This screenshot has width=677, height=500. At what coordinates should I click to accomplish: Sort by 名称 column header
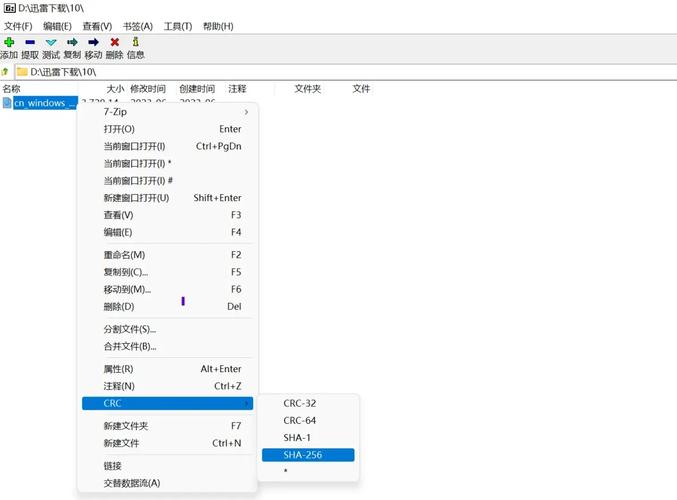12,89
